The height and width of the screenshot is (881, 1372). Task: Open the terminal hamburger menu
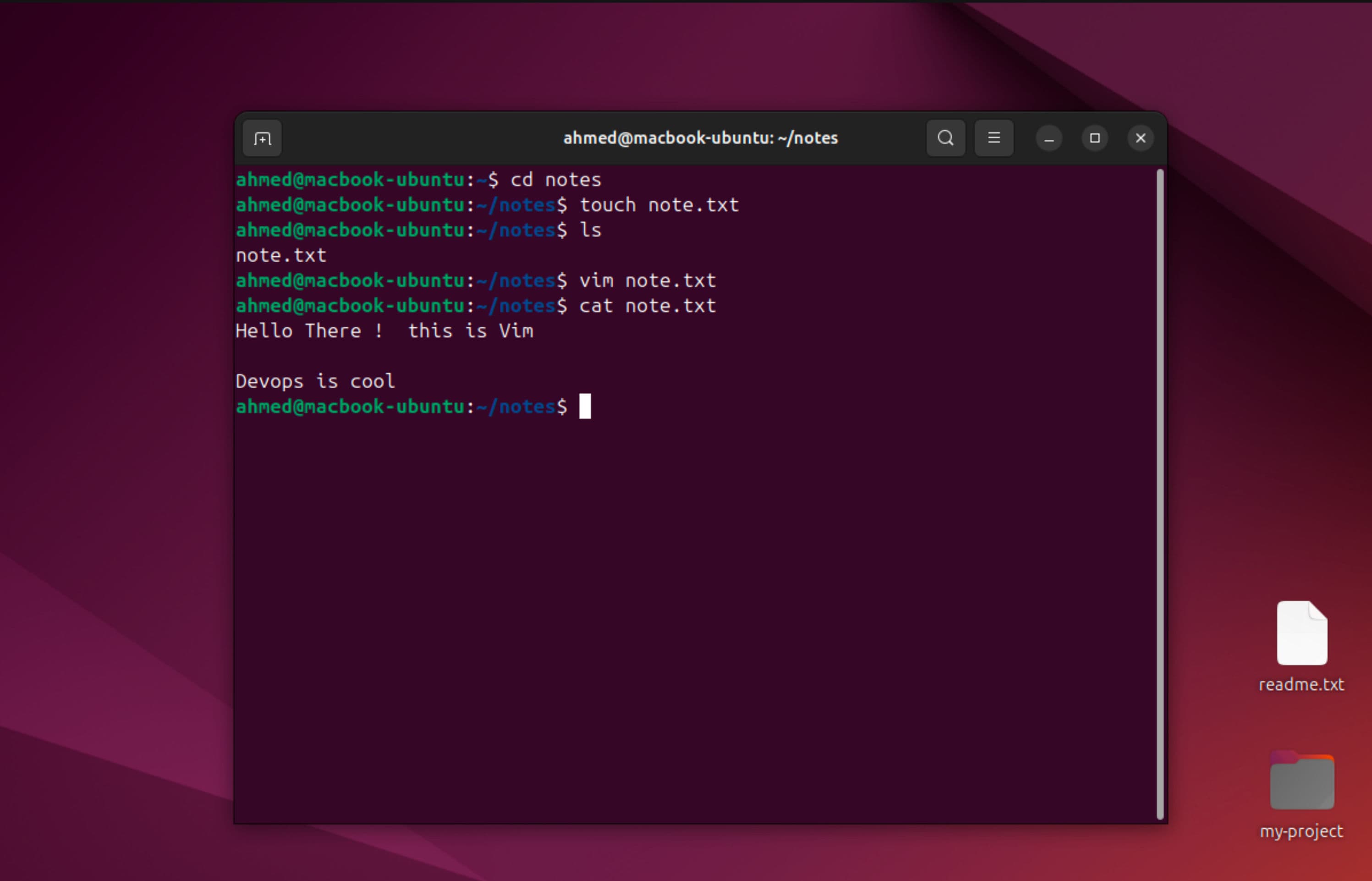(993, 138)
